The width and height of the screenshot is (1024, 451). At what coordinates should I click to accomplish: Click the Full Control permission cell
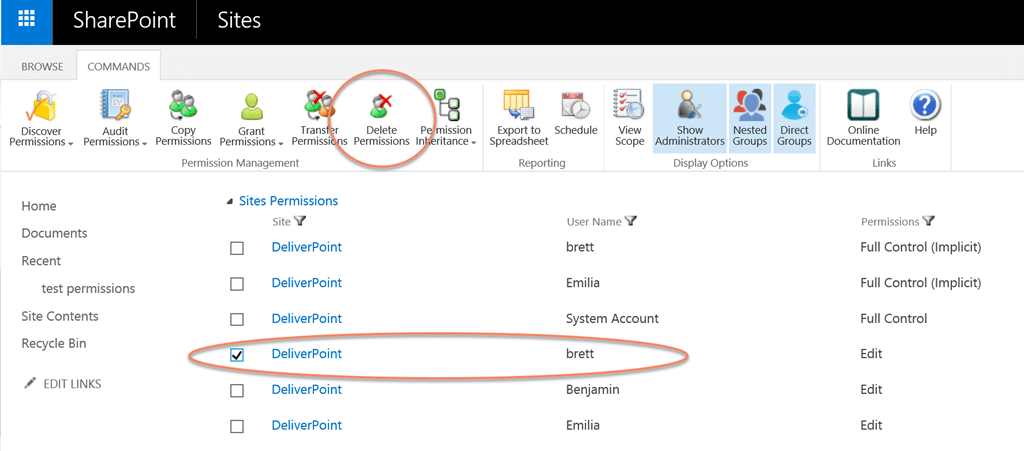tap(894, 319)
